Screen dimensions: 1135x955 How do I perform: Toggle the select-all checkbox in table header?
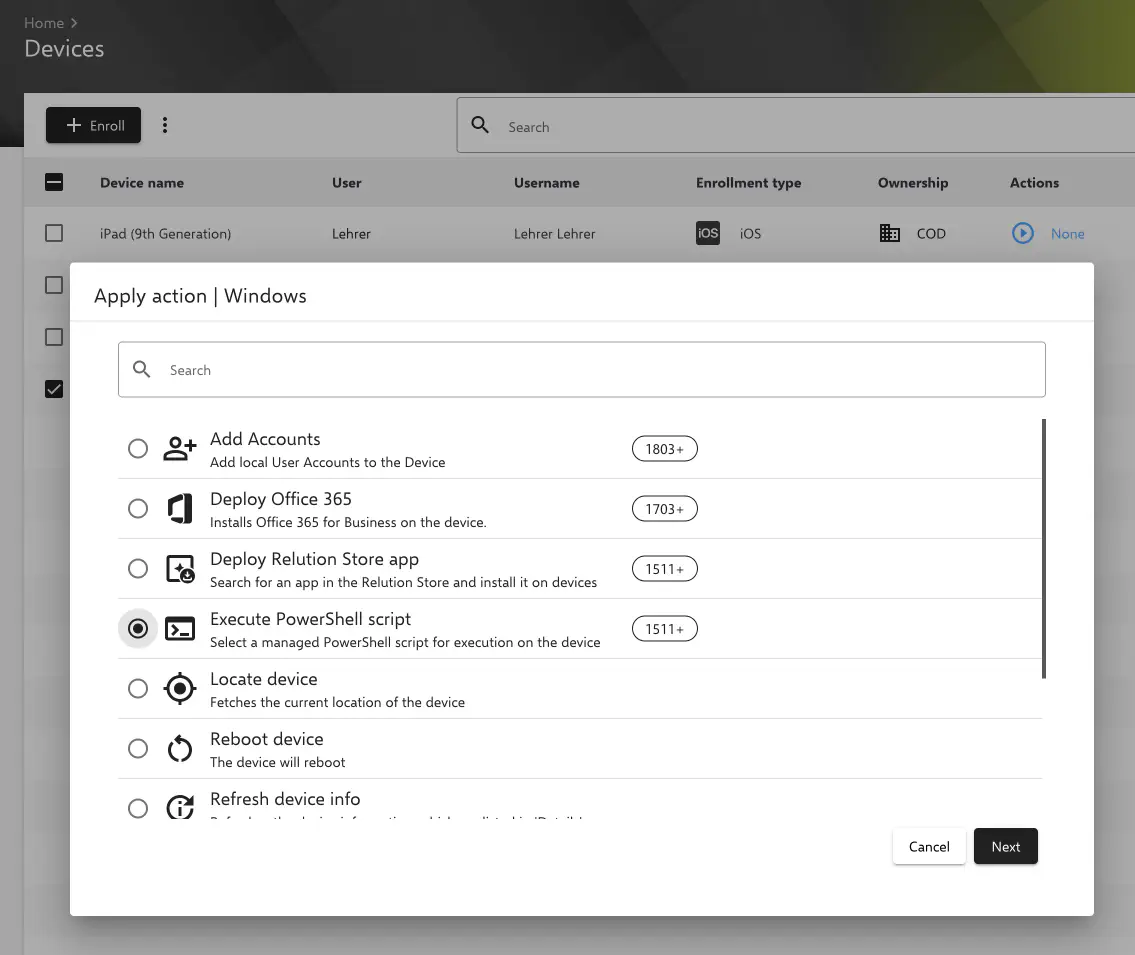click(x=54, y=183)
